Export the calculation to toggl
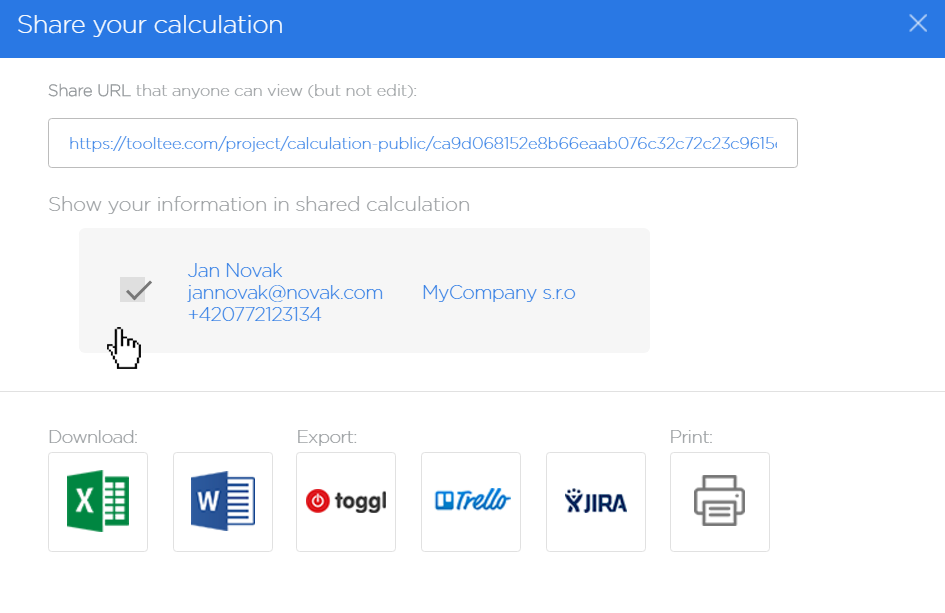This screenshot has width=945, height=613. 346,501
